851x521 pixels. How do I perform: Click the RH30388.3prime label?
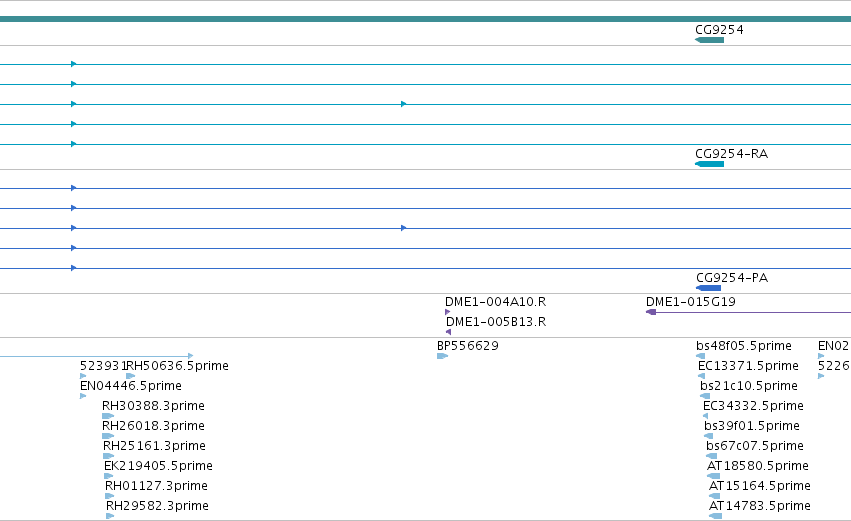(x=154, y=406)
